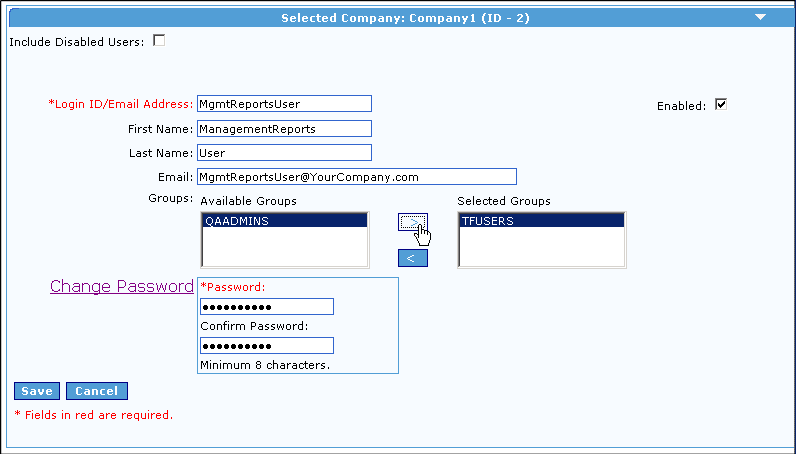Select QAADMINS in Available Groups
The height and width of the screenshot is (454, 796).
(x=285, y=221)
